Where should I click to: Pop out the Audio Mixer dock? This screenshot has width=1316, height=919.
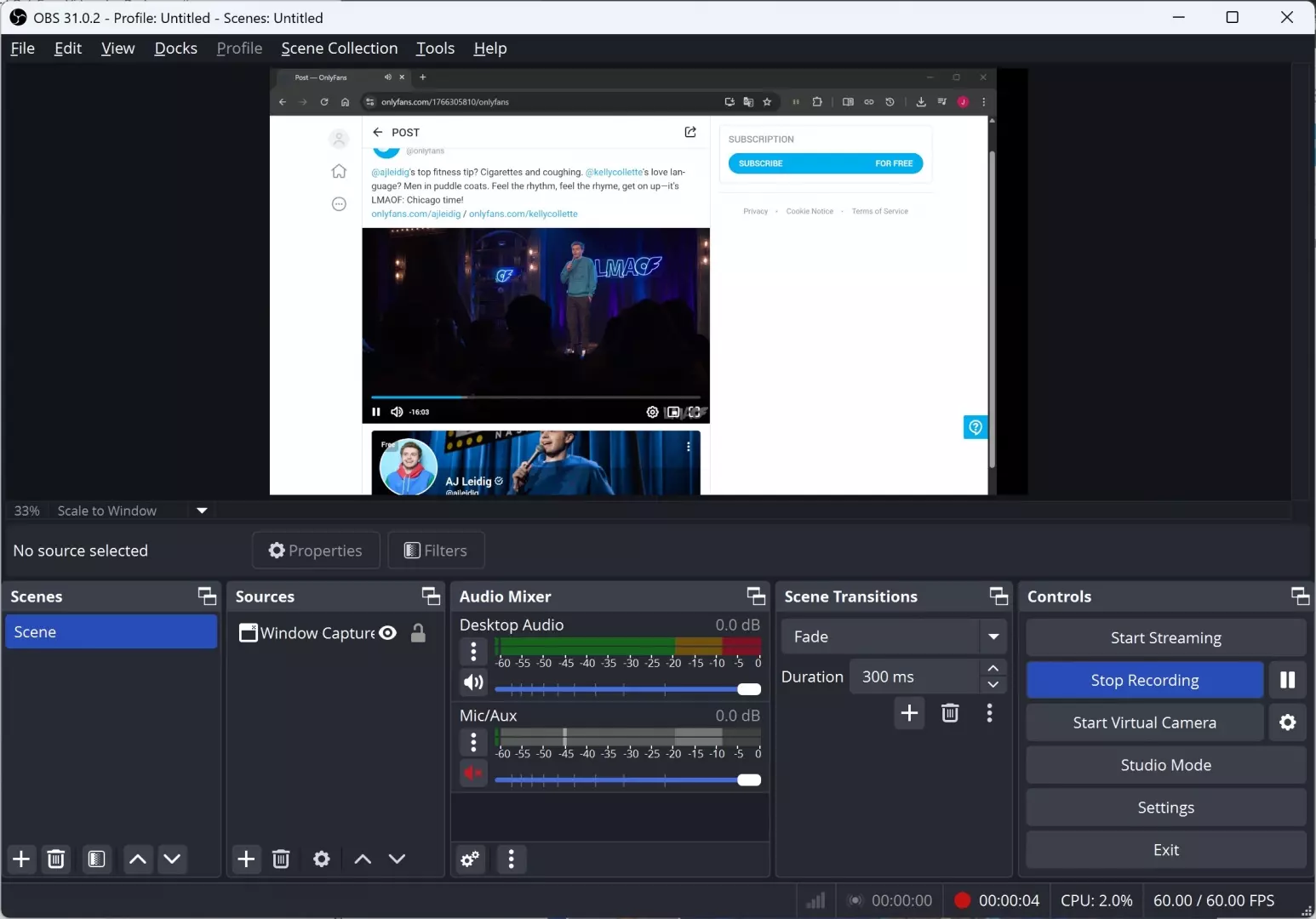click(756, 596)
